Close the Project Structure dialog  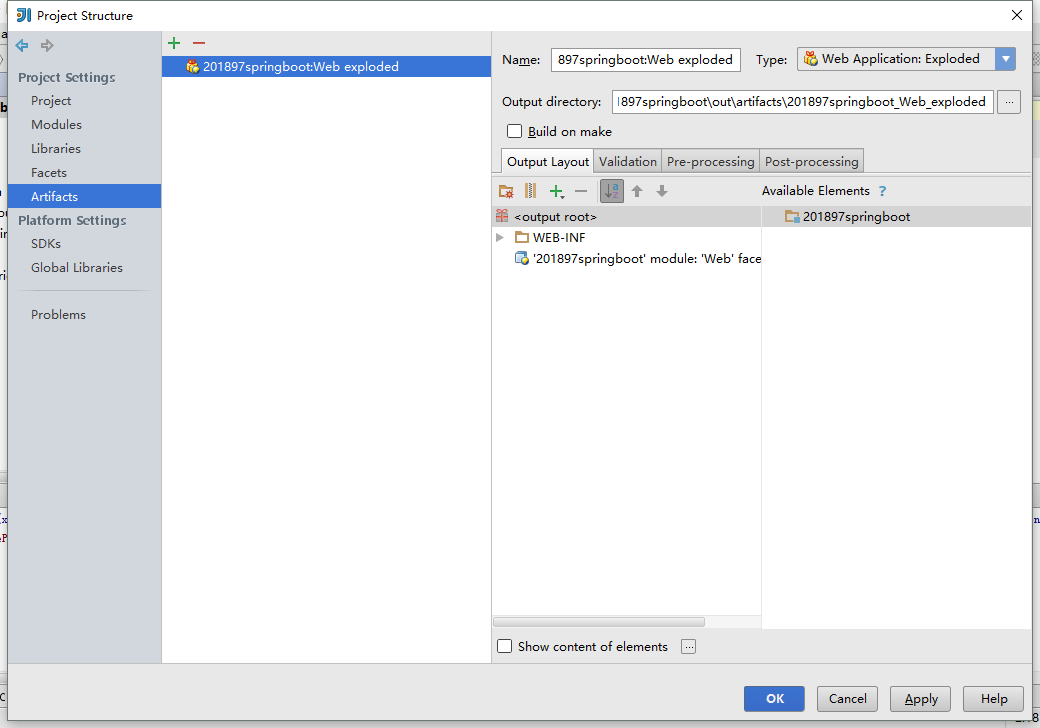pyautogui.click(x=1016, y=15)
